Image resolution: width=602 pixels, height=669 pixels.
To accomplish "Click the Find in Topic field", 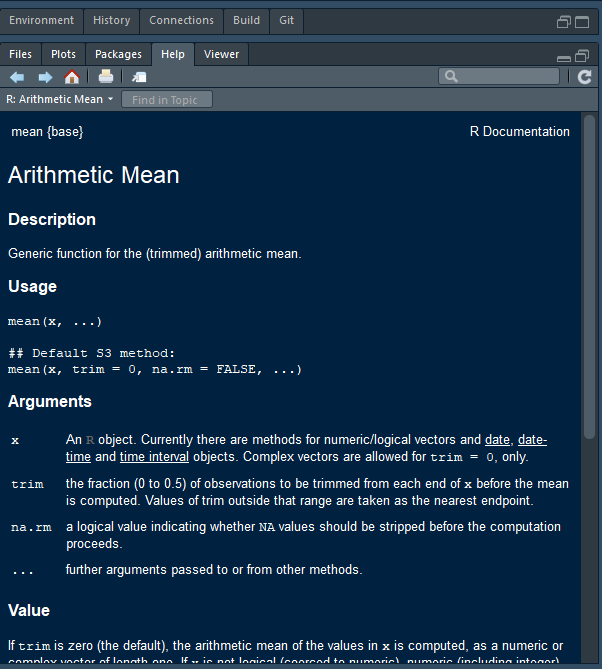I will pyautogui.click(x=166, y=100).
